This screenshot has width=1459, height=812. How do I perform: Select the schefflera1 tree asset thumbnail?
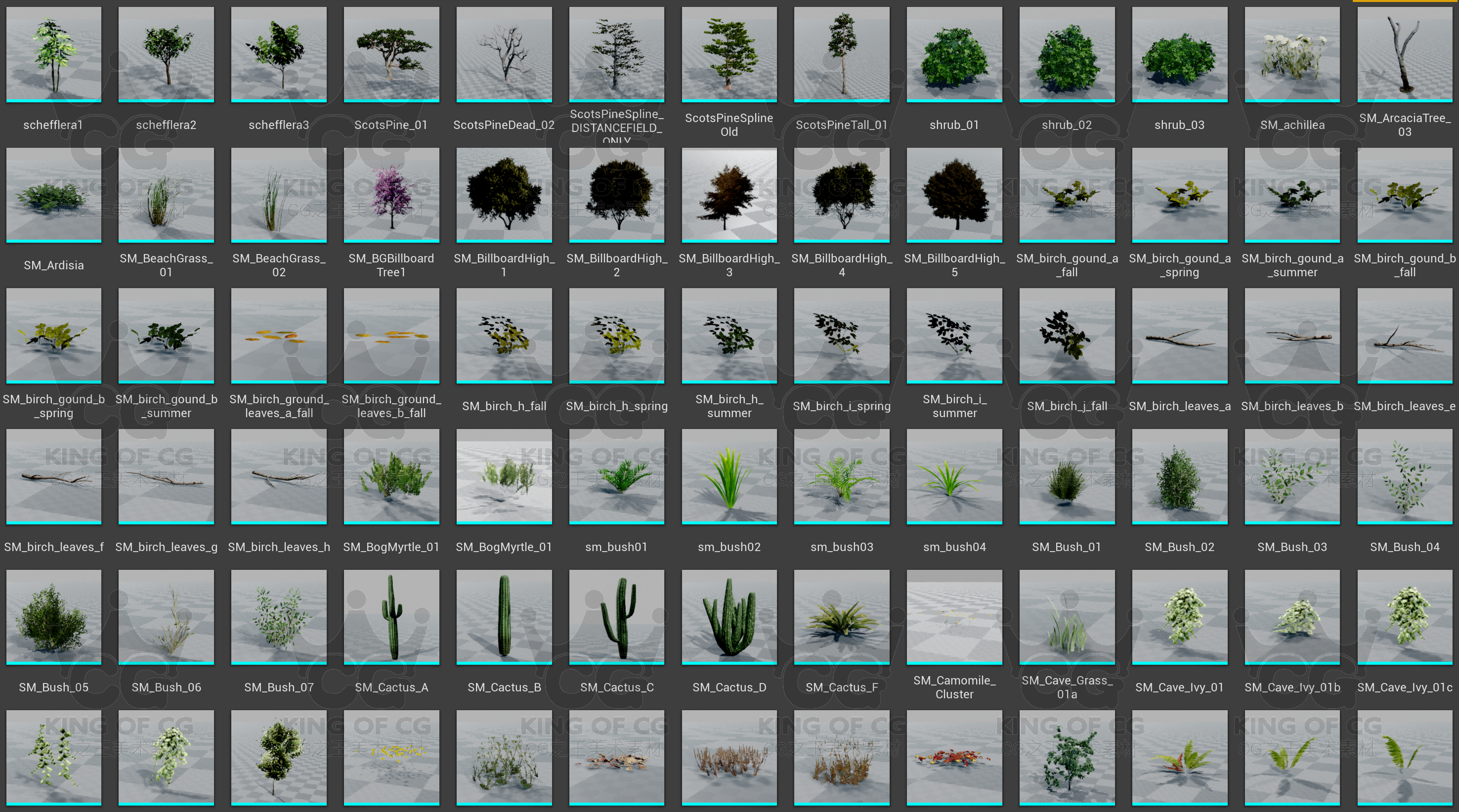(54, 54)
